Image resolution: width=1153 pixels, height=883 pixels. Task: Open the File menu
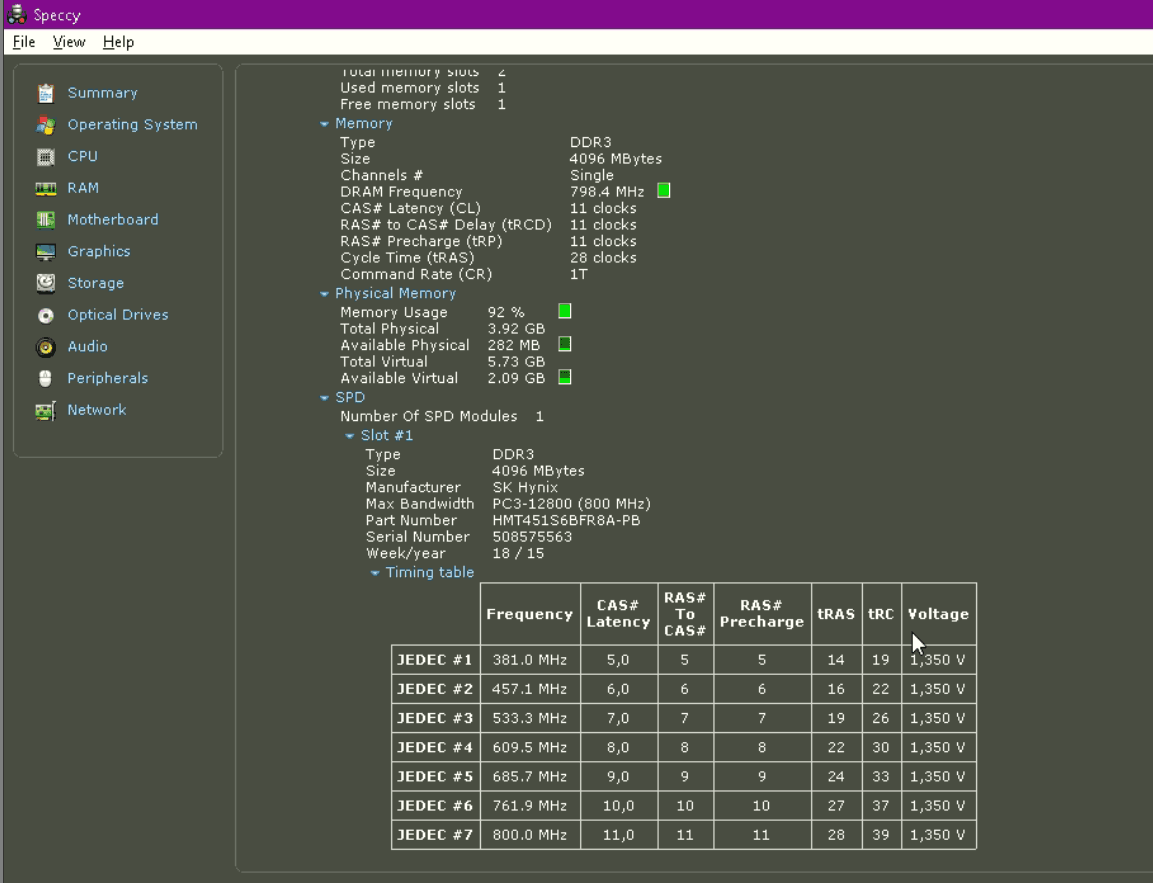24,42
